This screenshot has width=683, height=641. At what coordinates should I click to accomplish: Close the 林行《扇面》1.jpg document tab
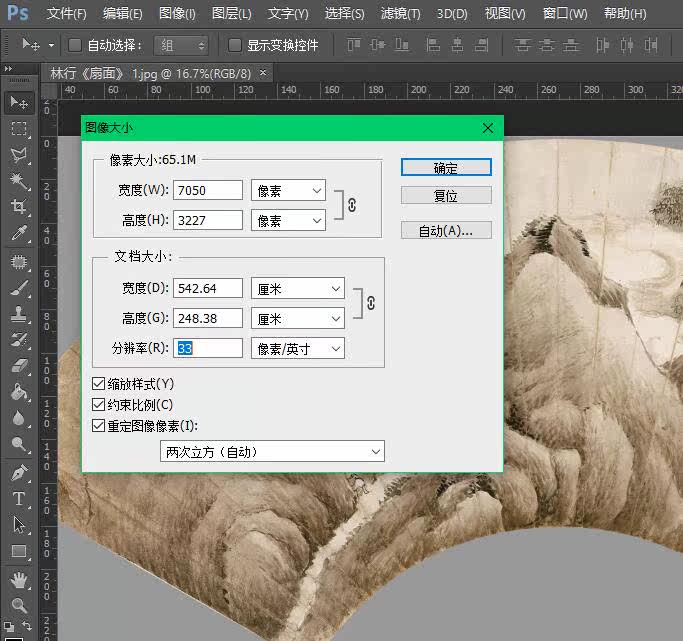(263, 73)
